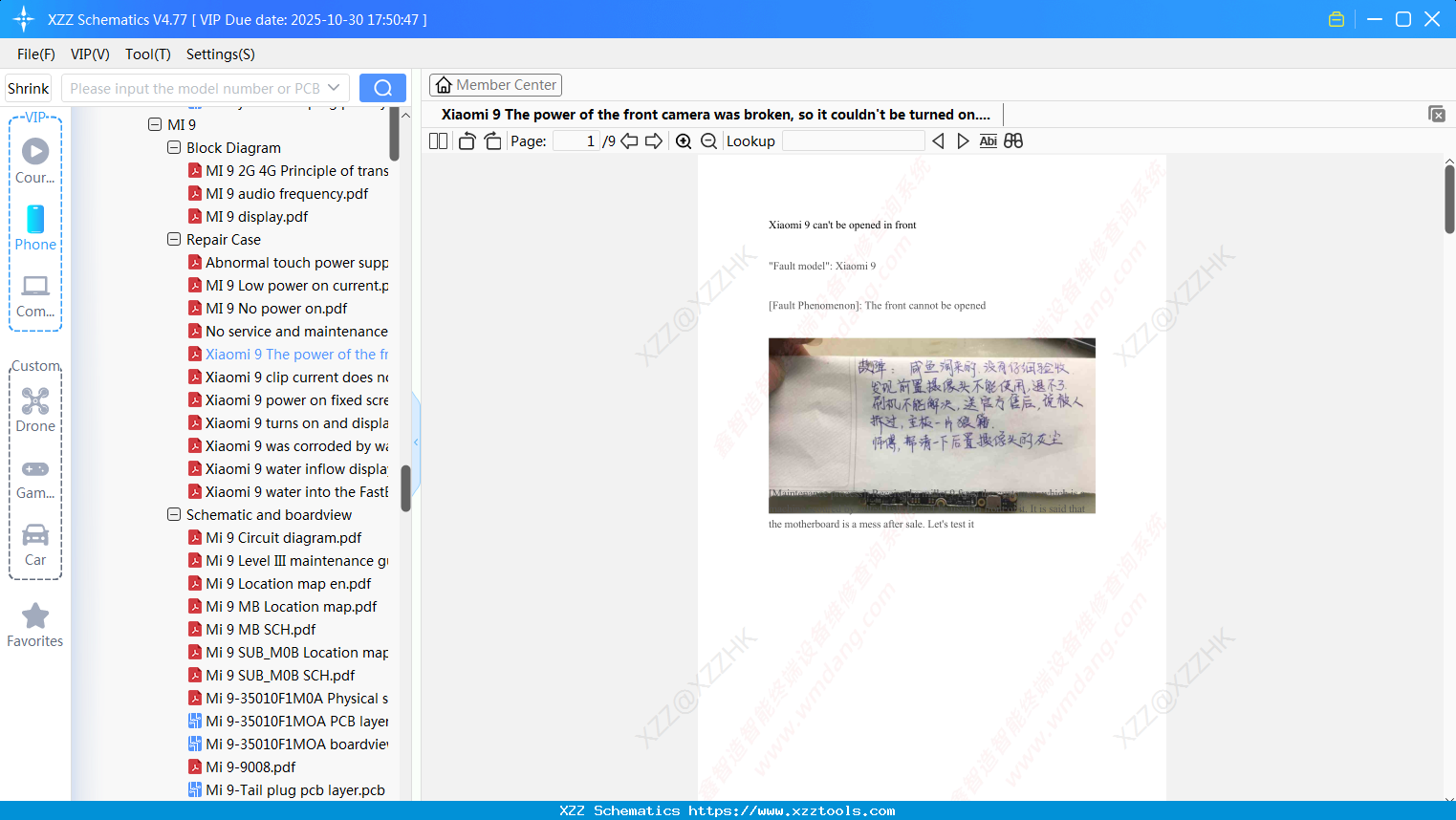Click the blue search button
Viewport: 1456px width, 820px height.
382,88
